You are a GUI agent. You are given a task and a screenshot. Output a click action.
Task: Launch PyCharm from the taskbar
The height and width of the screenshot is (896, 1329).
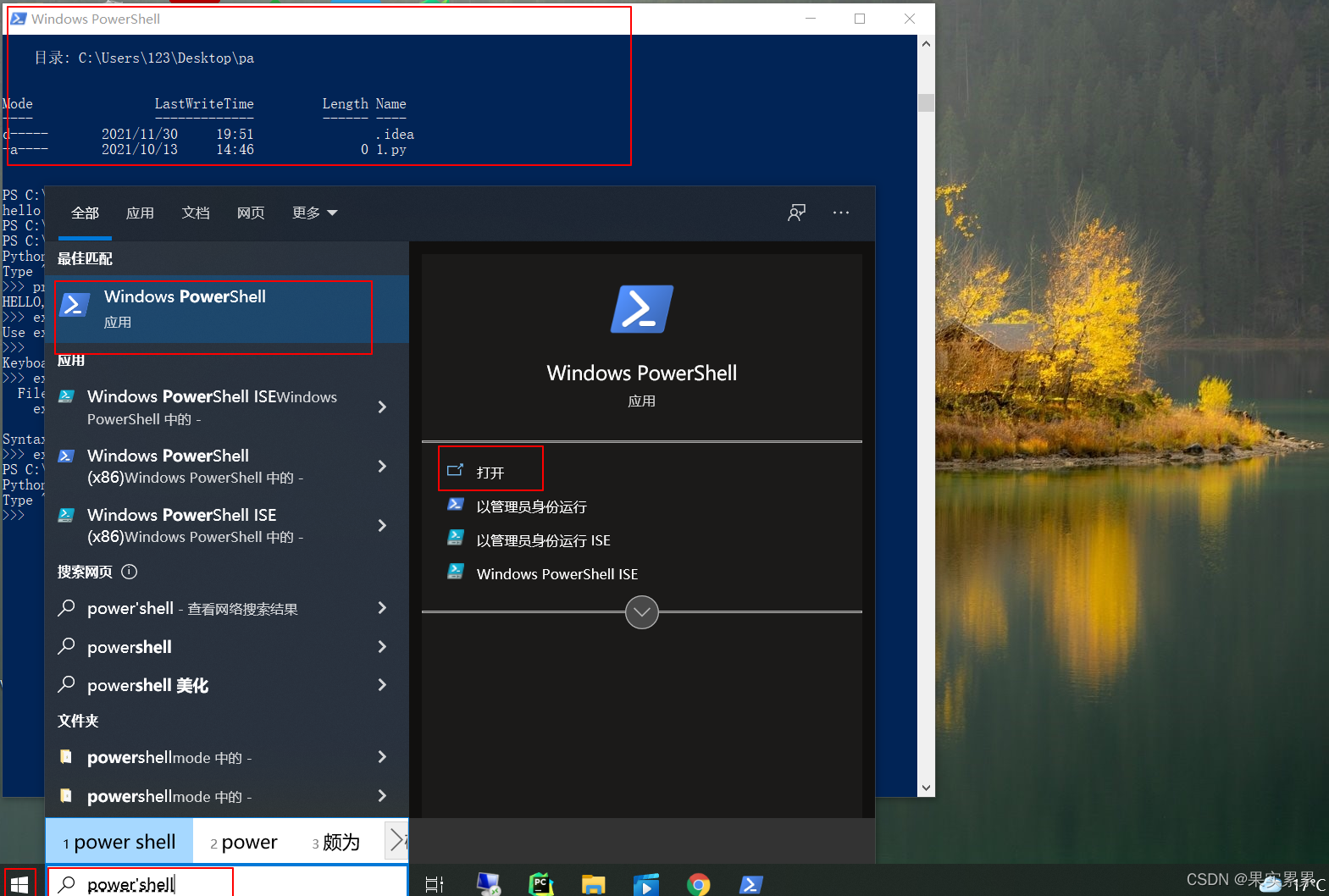[x=540, y=885]
